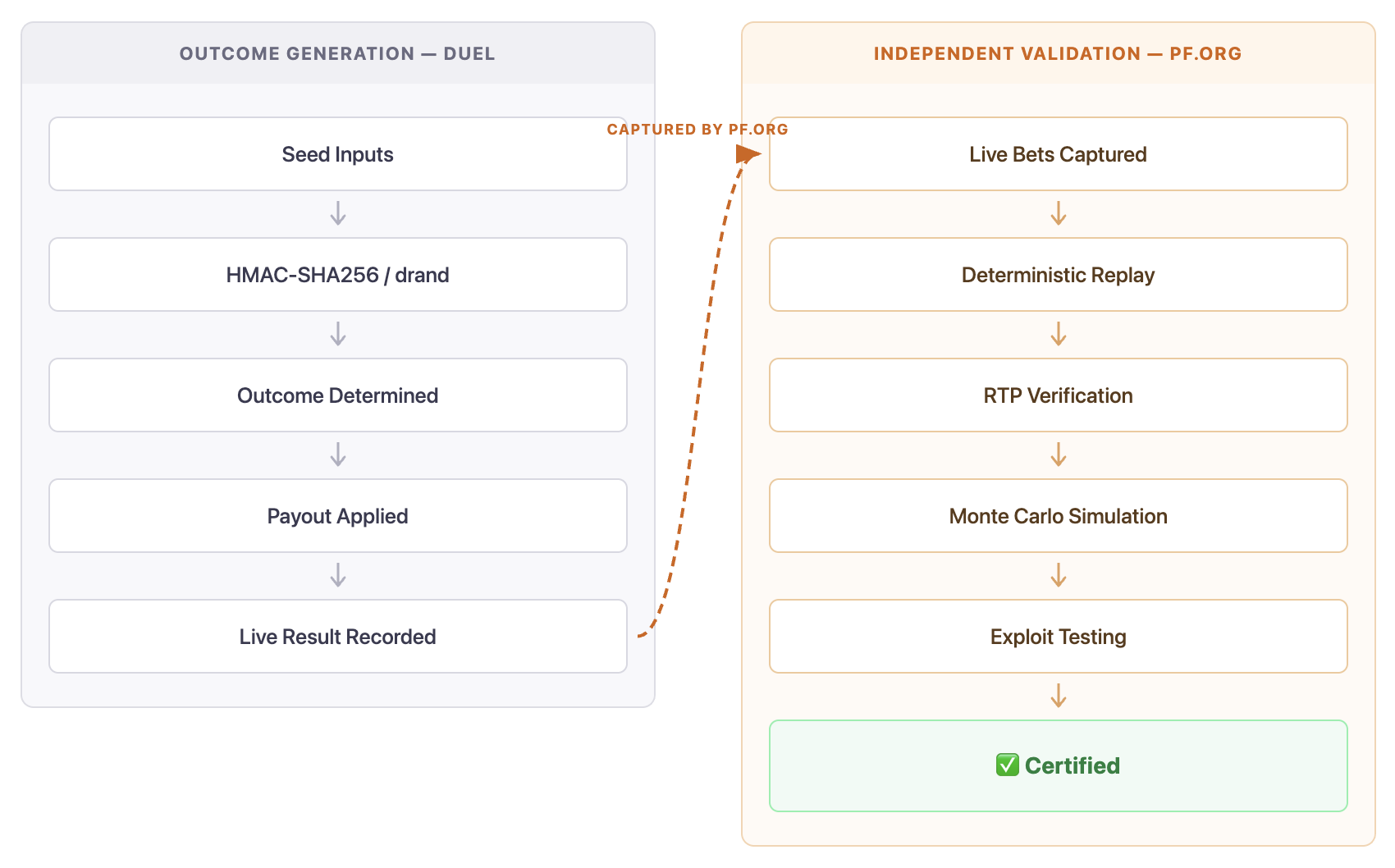Click the Captured by PF.org label
Screen dimensions: 1395x868
click(697, 130)
